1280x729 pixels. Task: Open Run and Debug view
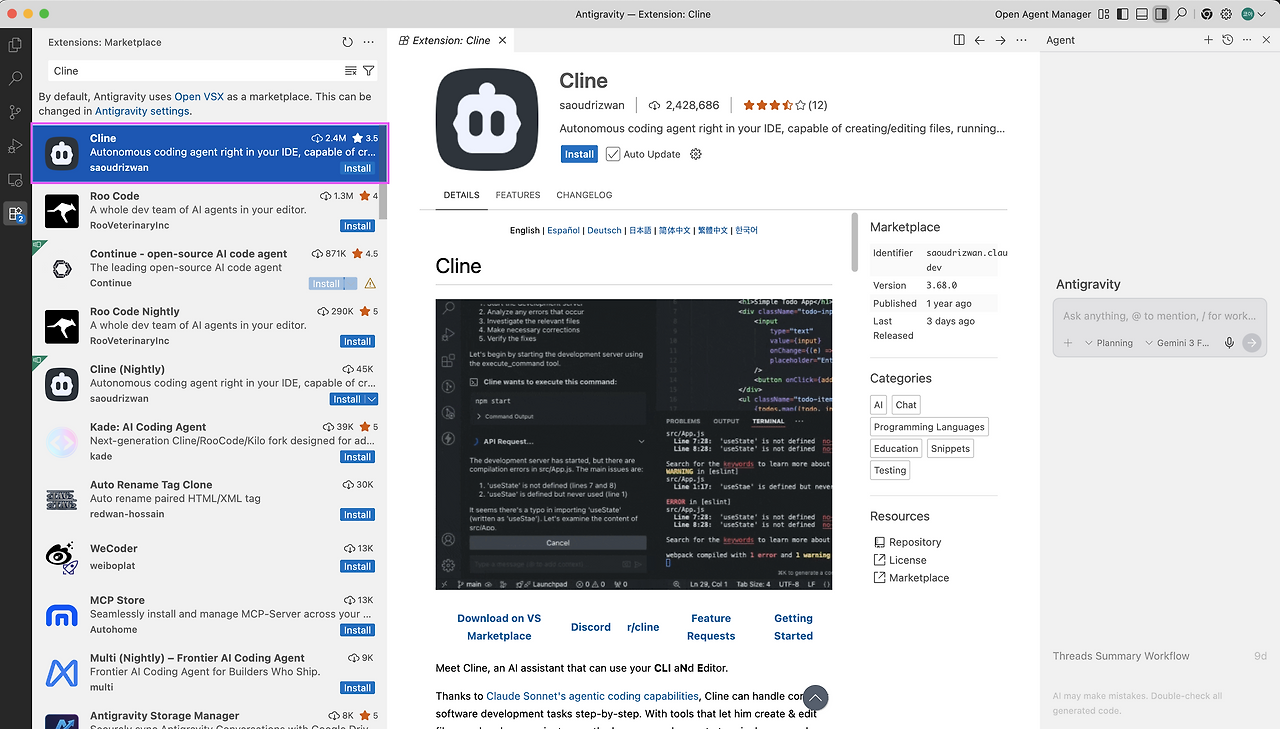tap(15, 146)
